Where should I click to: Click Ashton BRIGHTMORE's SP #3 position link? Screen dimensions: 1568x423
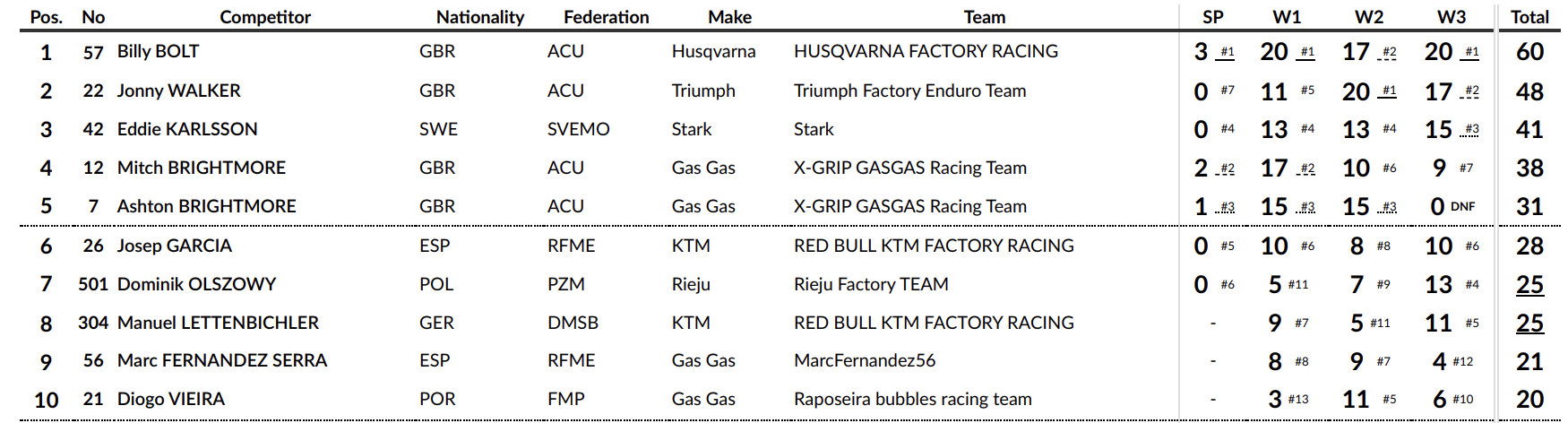pyautogui.click(x=1227, y=207)
